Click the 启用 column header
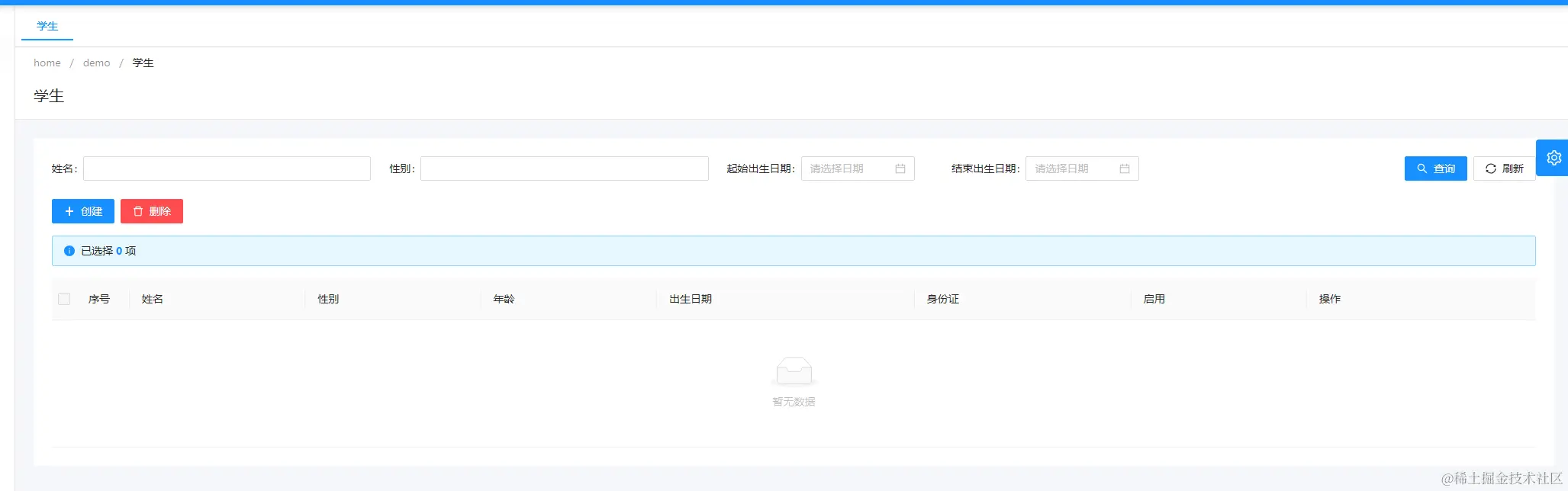Screen dimensions: 1568x491 pos(1154,299)
